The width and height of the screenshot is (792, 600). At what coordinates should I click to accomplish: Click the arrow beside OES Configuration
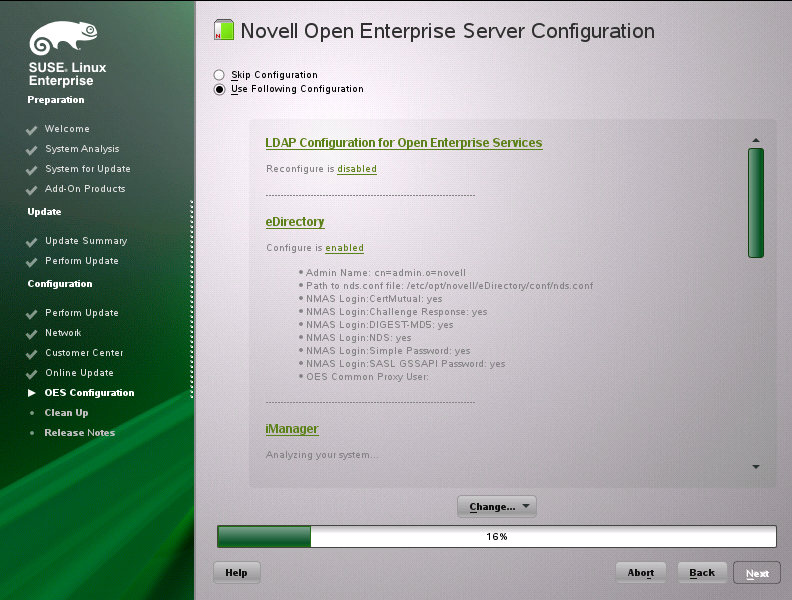pyautogui.click(x=31, y=393)
